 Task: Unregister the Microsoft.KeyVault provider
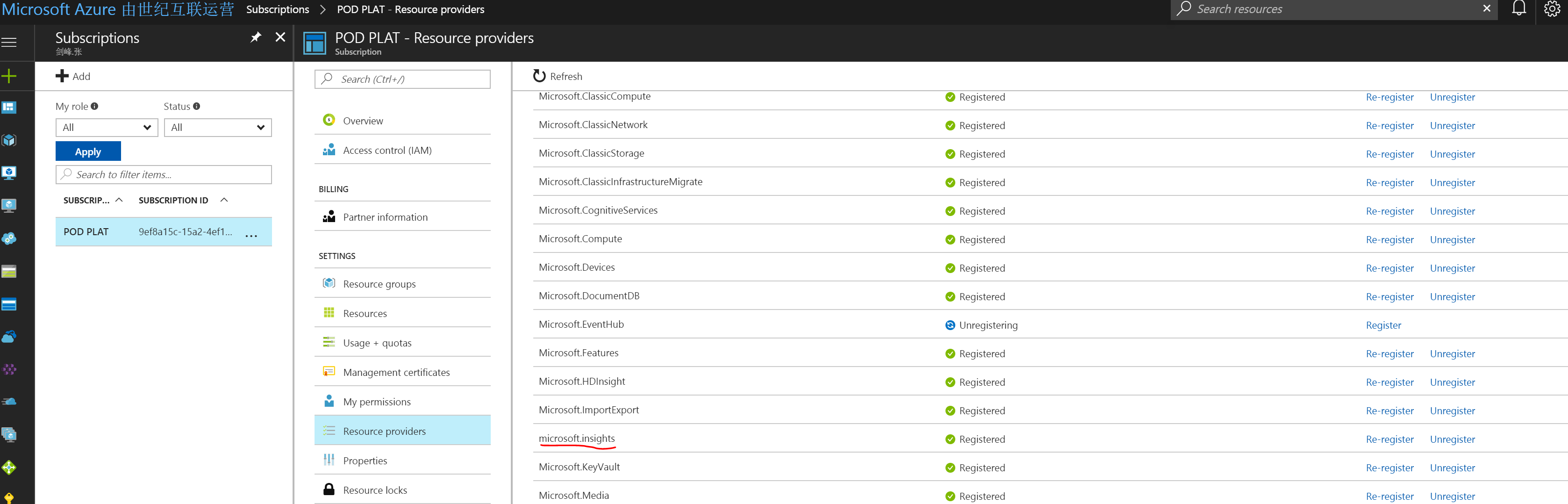pyautogui.click(x=1452, y=468)
